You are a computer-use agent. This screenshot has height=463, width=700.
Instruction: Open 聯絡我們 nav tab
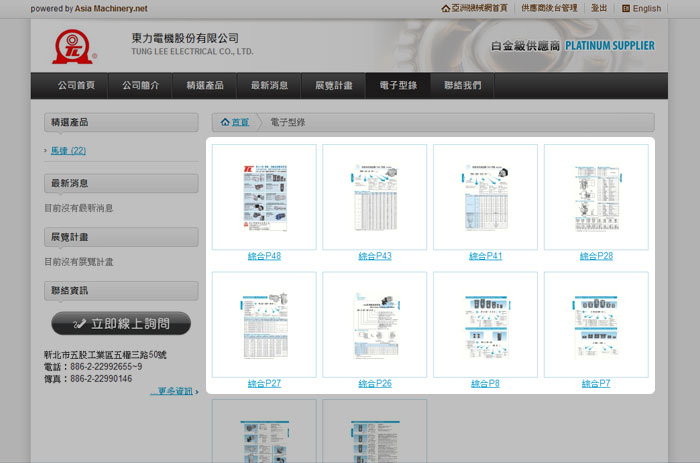462,85
